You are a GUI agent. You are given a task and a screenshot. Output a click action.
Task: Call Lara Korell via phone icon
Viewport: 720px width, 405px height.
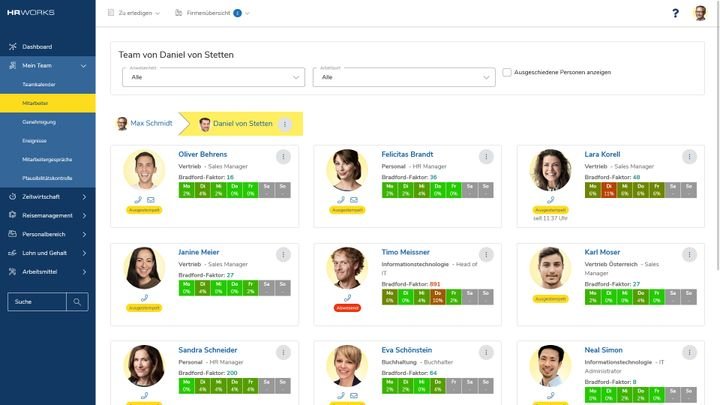[x=551, y=200]
